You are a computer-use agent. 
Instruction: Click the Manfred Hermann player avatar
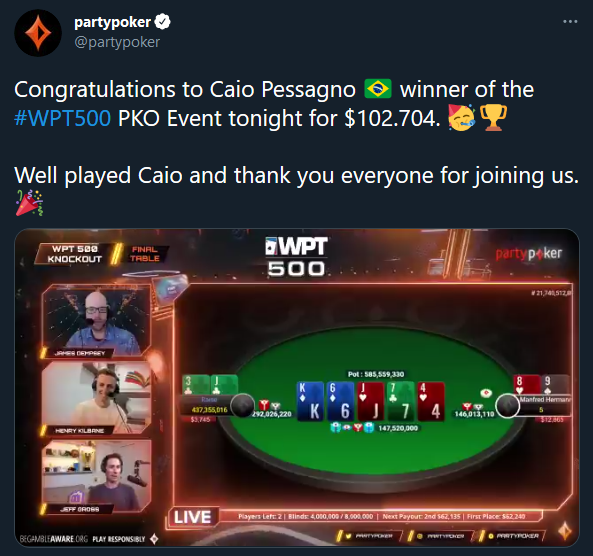click(507, 406)
